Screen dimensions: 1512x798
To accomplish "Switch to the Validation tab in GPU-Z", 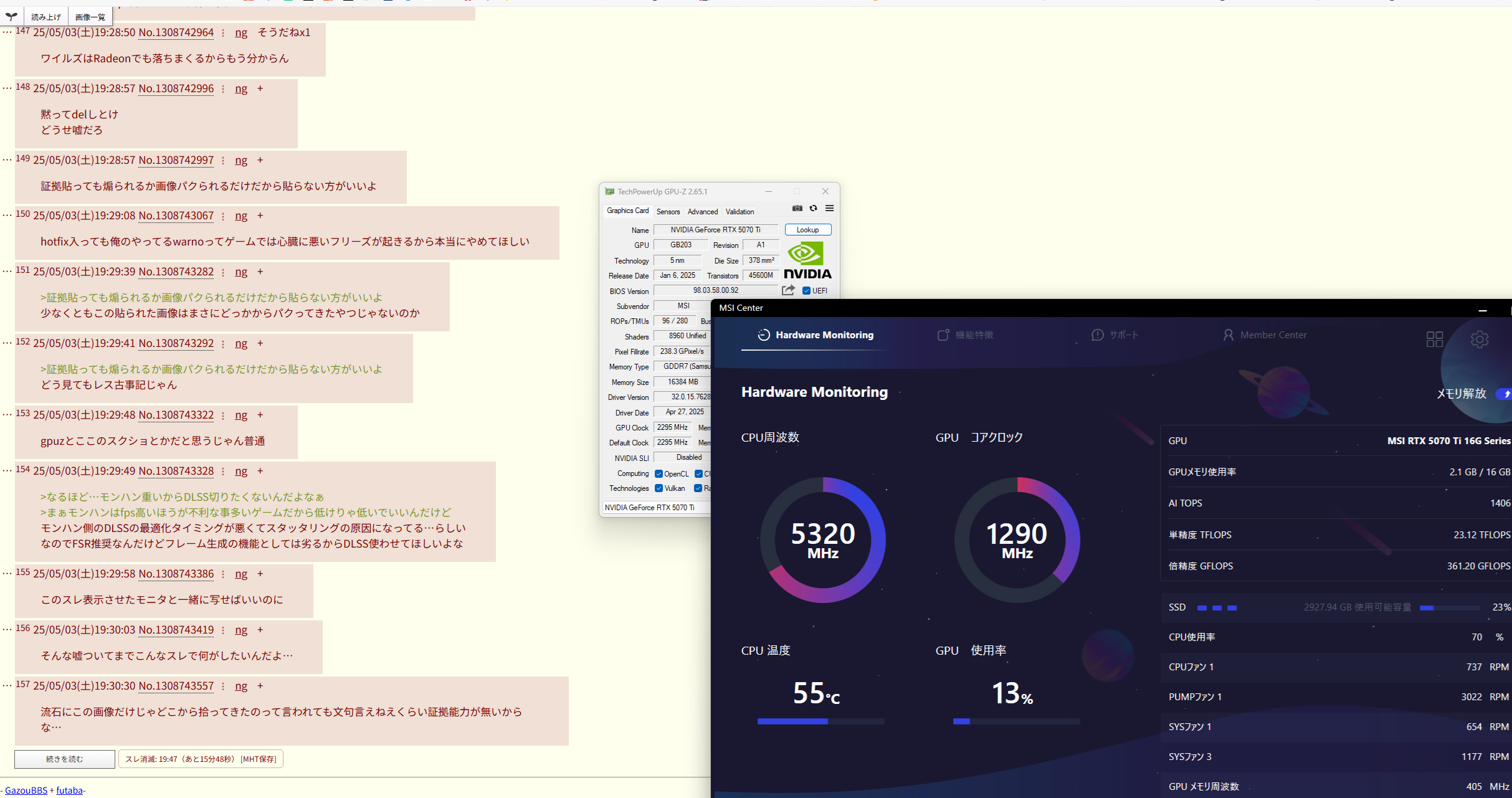I will coord(739,212).
